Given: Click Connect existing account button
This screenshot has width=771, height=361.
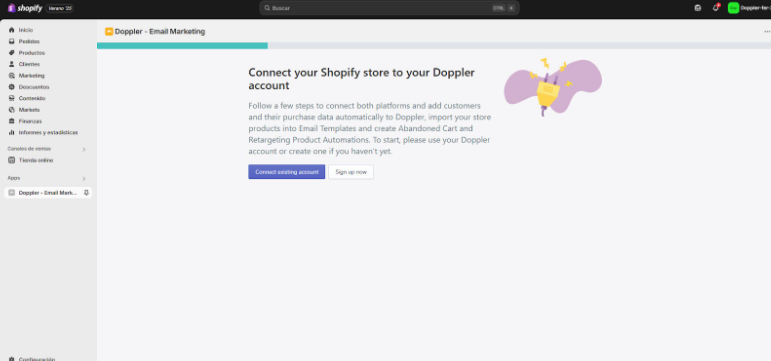Looking at the screenshot, I should click(x=287, y=172).
